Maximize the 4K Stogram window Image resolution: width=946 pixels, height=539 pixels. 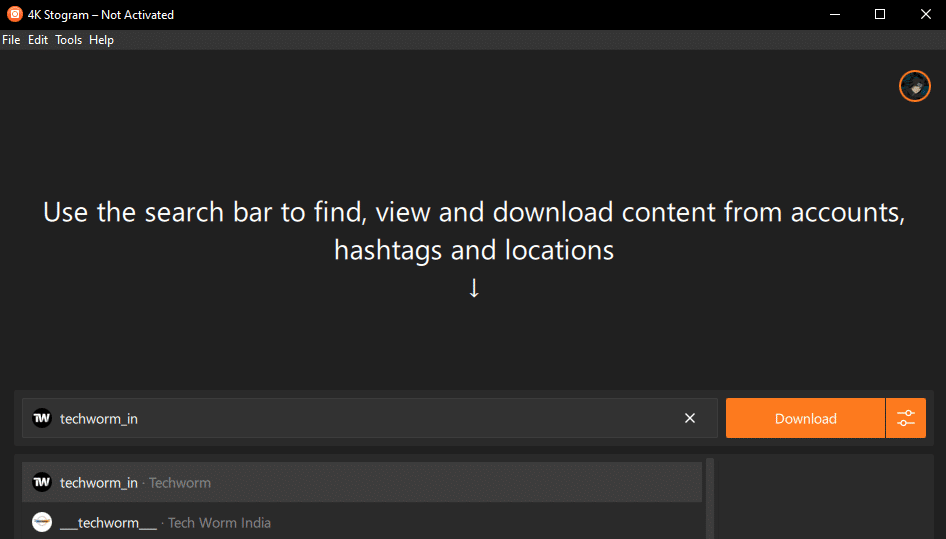[x=880, y=14]
